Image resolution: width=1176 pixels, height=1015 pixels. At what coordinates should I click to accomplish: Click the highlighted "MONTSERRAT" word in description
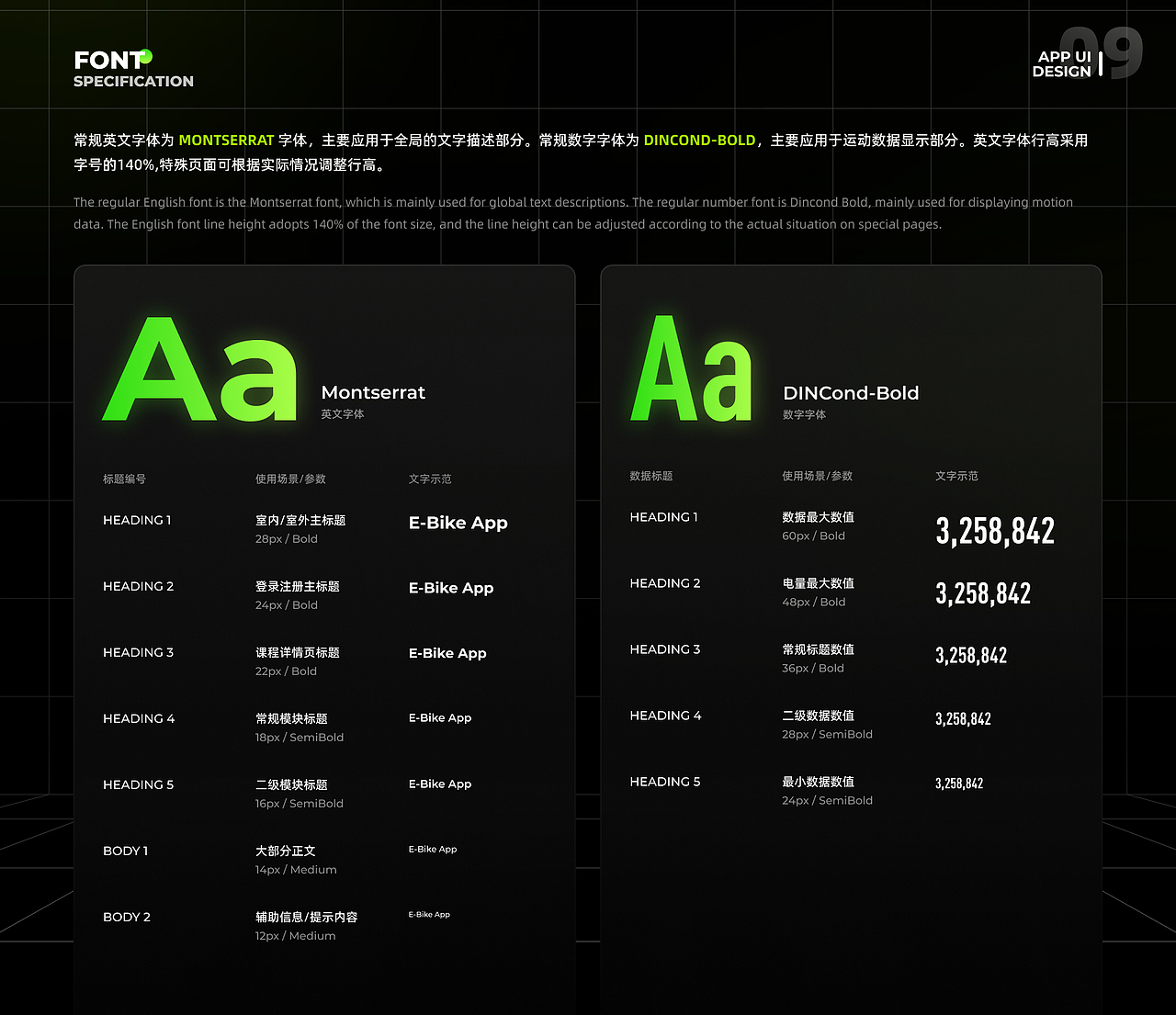pyautogui.click(x=226, y=141)
